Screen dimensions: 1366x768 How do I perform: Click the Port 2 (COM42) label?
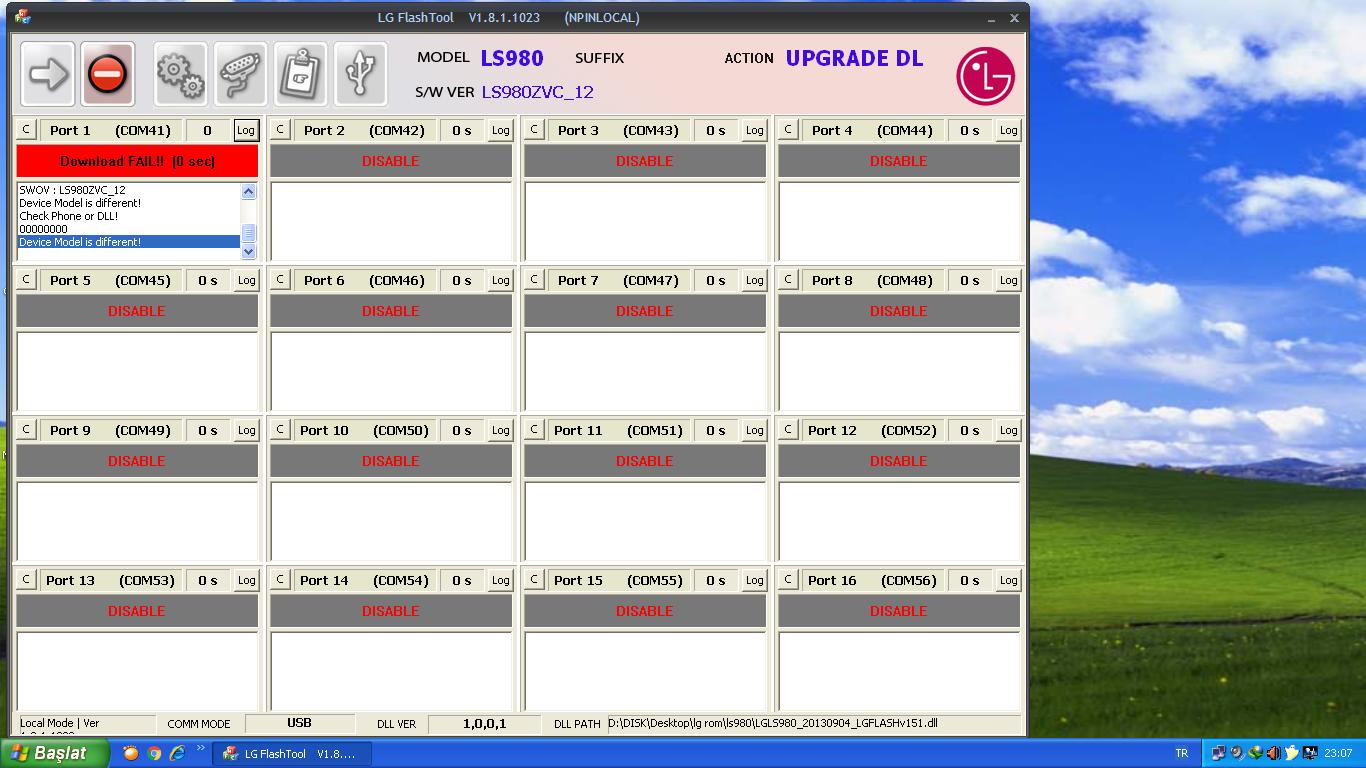pos(364,130)
